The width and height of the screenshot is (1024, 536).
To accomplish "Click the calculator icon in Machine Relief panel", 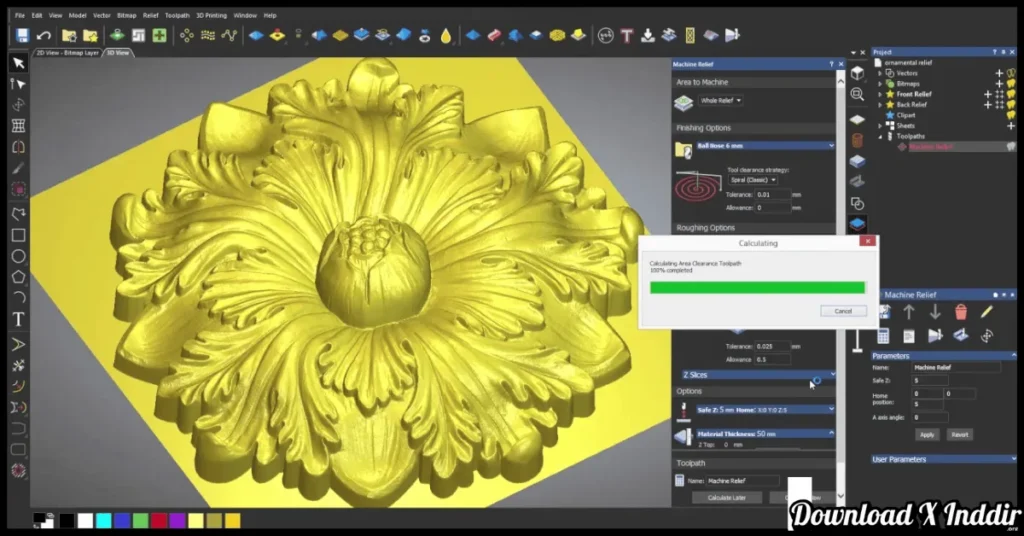I will click(884, 336).
